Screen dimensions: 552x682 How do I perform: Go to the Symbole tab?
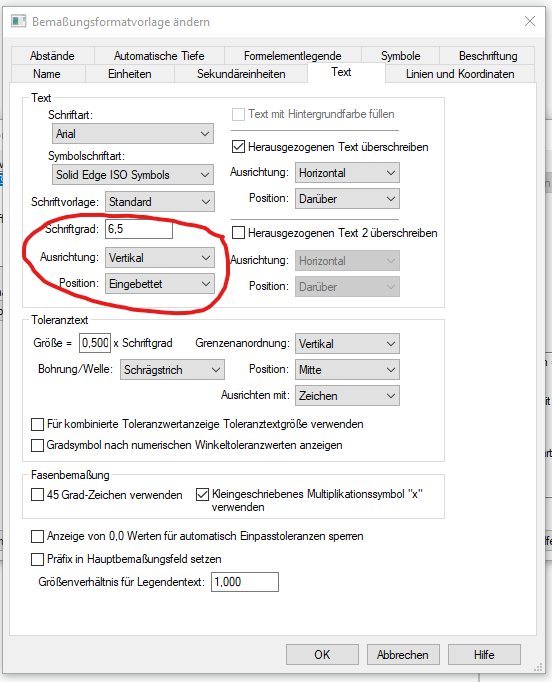(400, 56)
